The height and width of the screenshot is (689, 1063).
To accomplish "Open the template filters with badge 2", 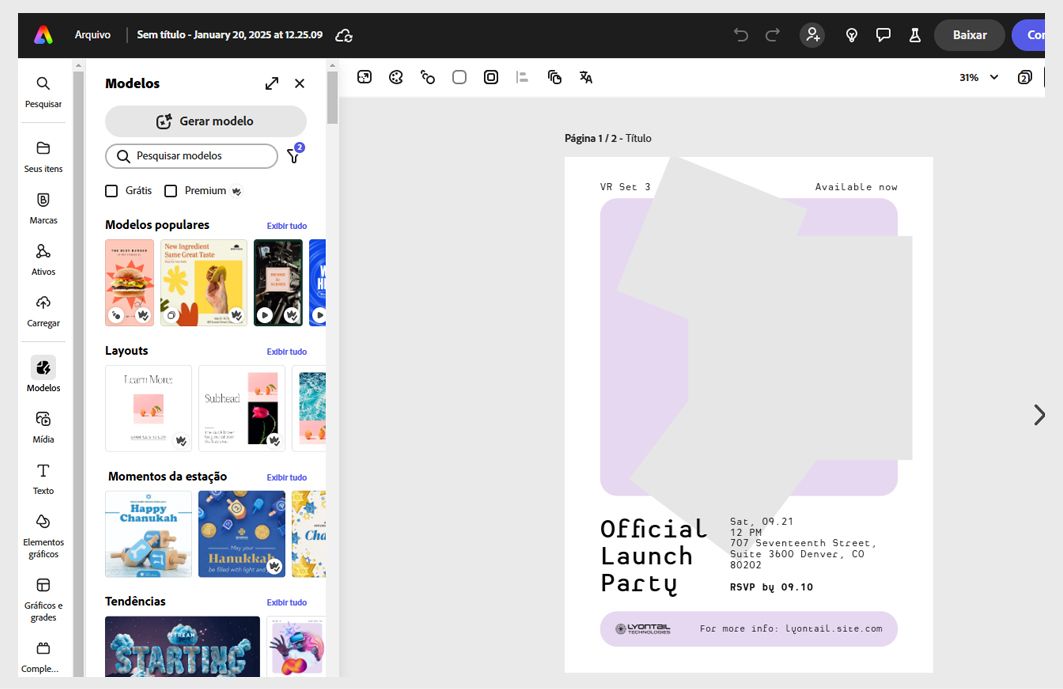I will [x=293, y=156].
